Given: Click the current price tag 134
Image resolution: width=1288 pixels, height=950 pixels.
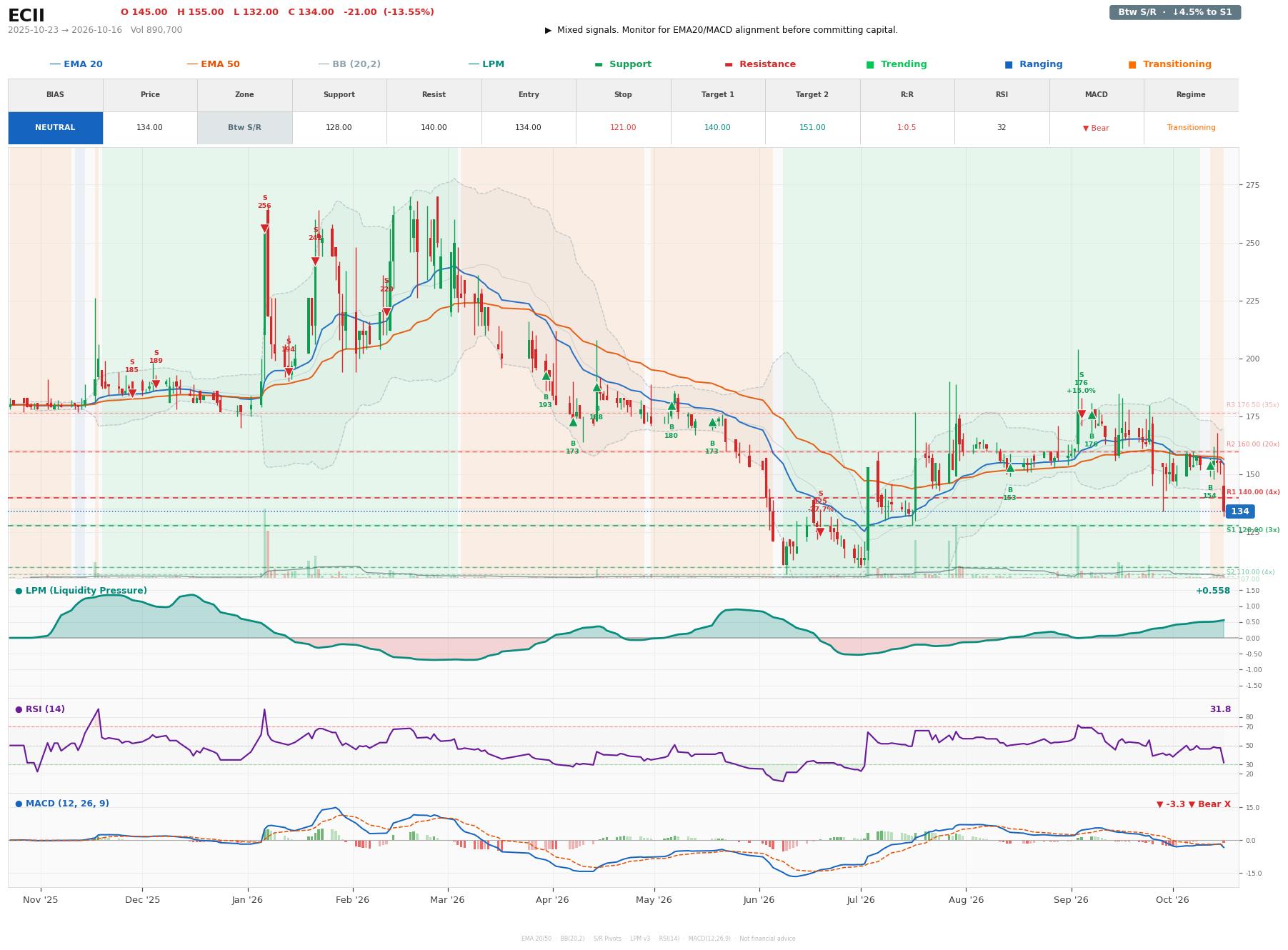Looking at the screenshot, I should (x=1239, y=511).
